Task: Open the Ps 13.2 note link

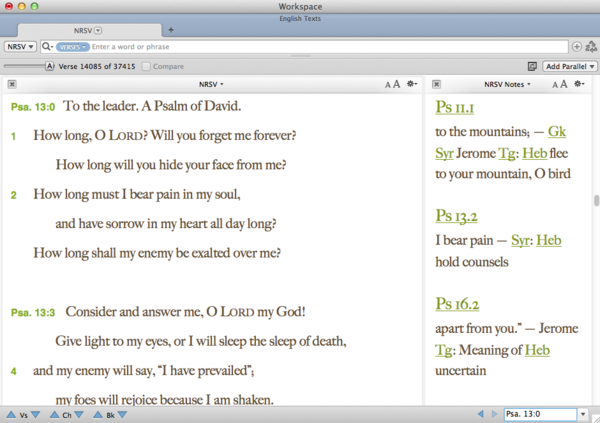Action: point(456,216)
